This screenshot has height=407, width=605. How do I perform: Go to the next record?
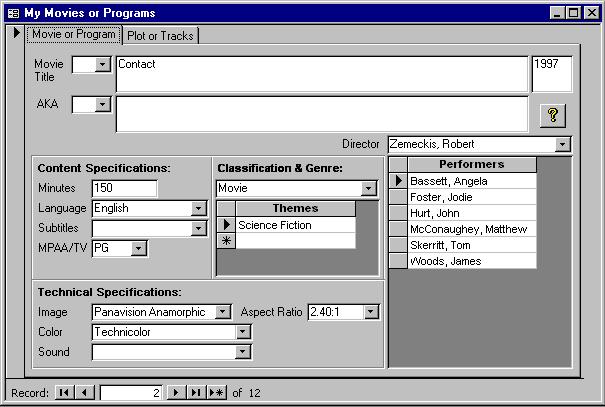click(176, 393)
